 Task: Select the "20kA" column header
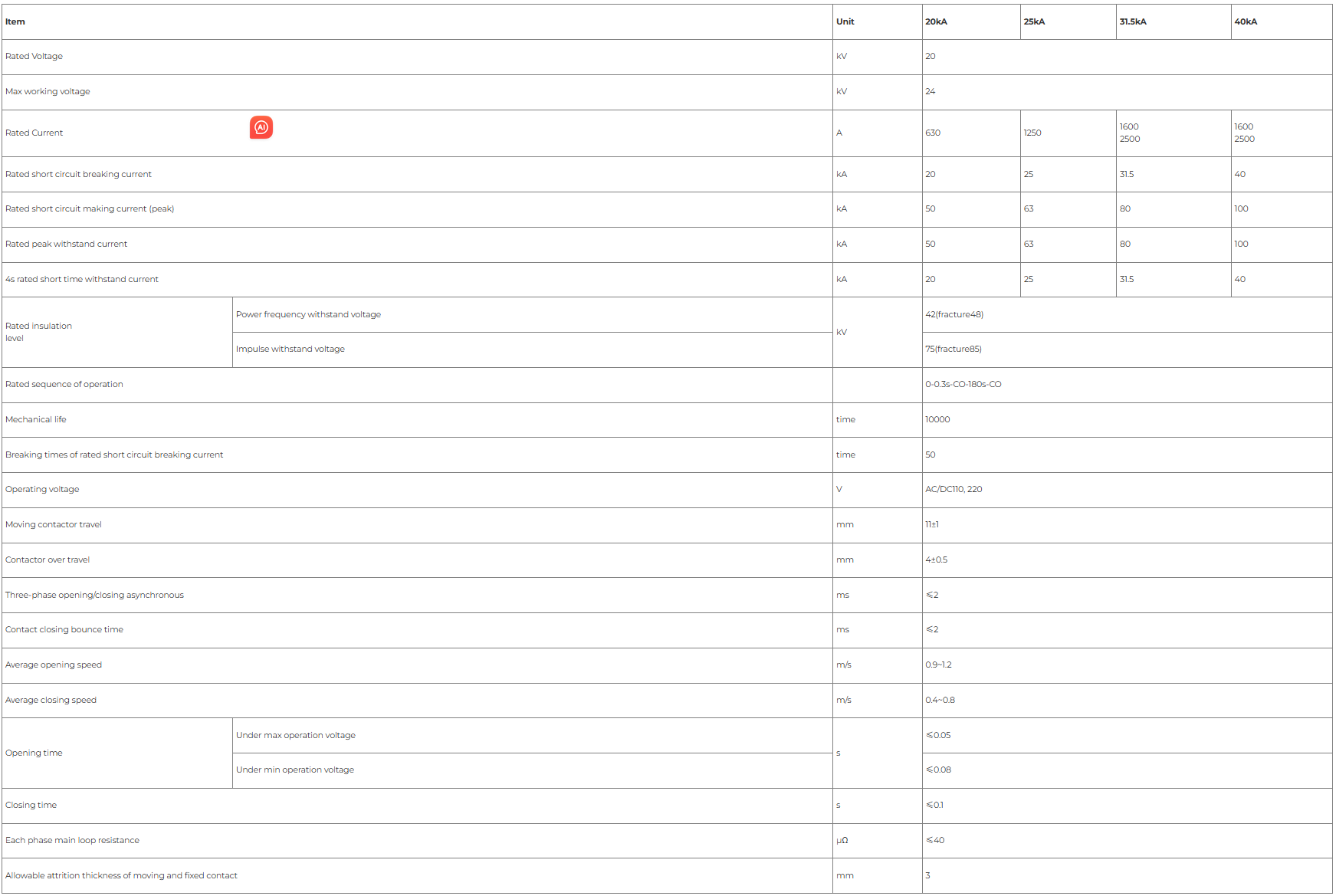click(936, 21)
